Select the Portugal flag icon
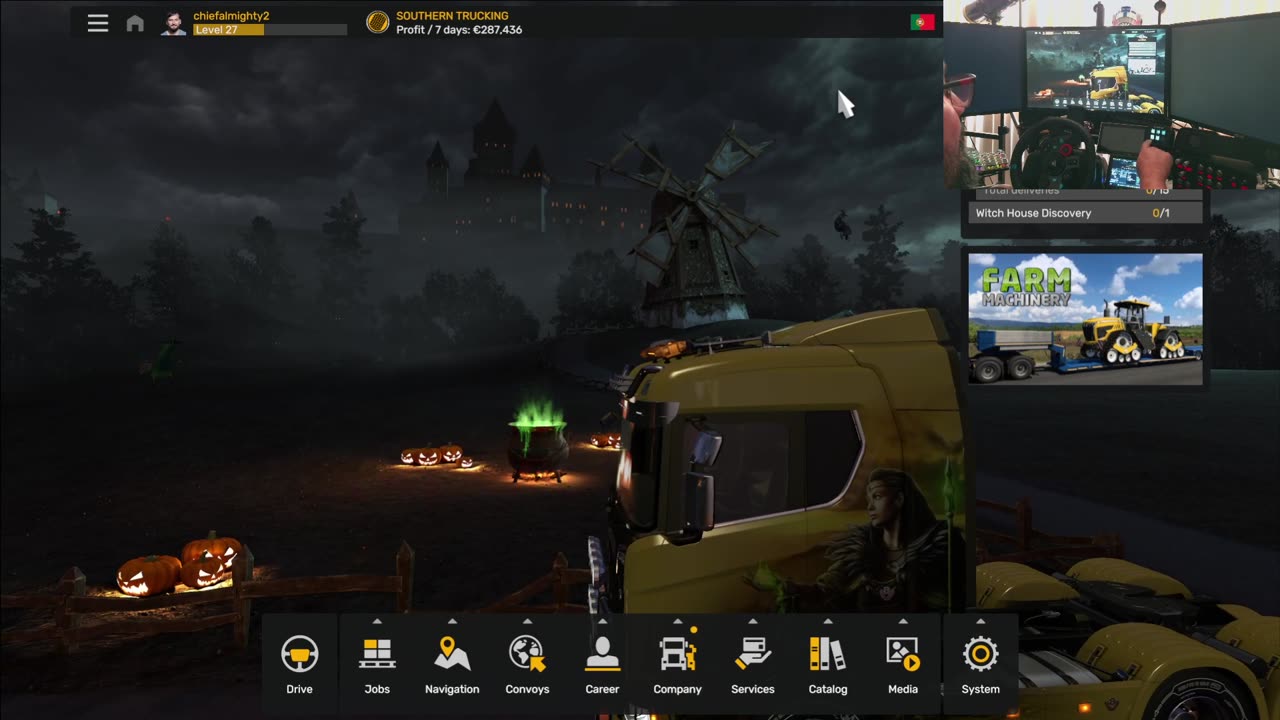This screenshot has height=720, width=1280. tap(922, 22)
